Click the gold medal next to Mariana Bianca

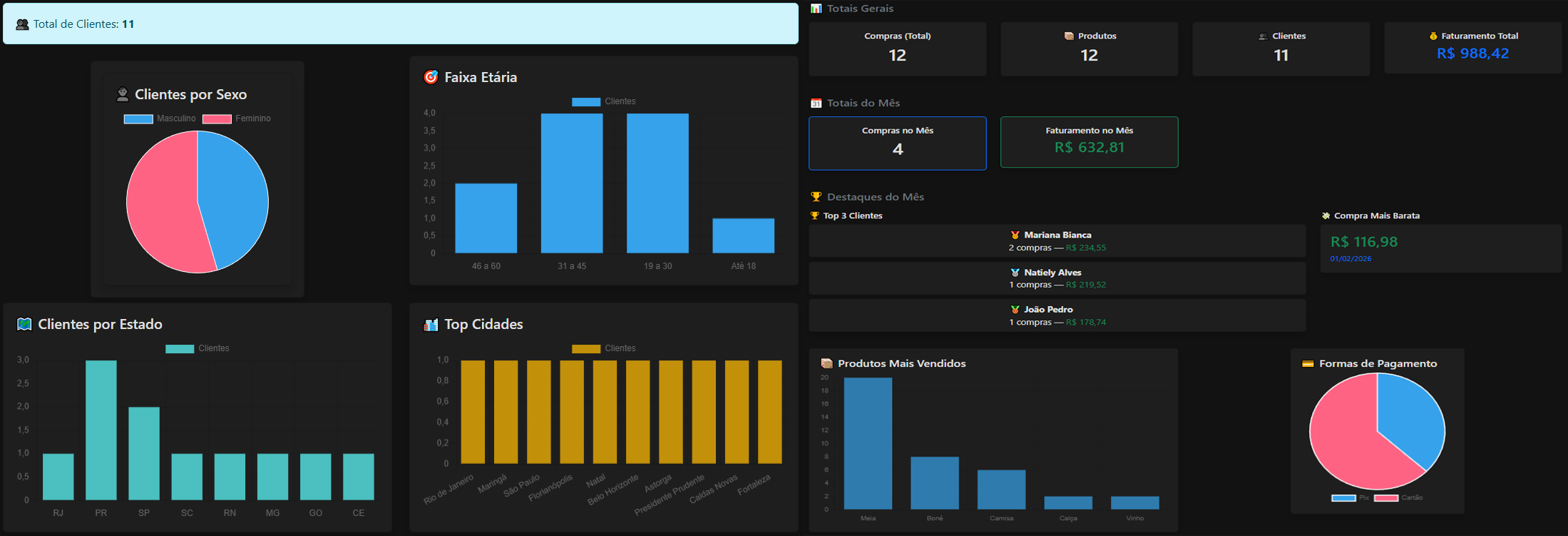(1015, 235)
